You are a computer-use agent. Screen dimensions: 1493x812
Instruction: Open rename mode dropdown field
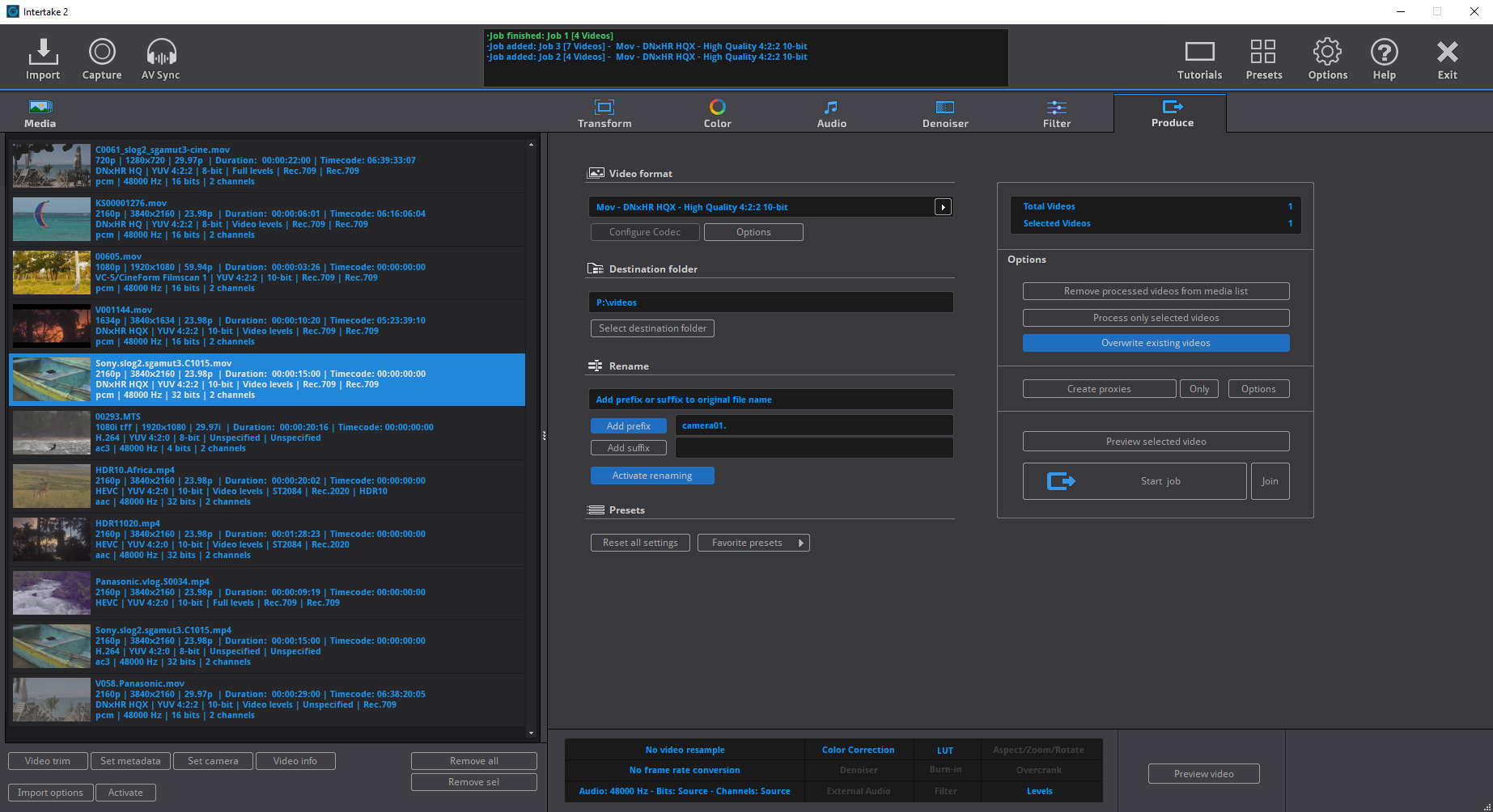(x=770, y=400)
